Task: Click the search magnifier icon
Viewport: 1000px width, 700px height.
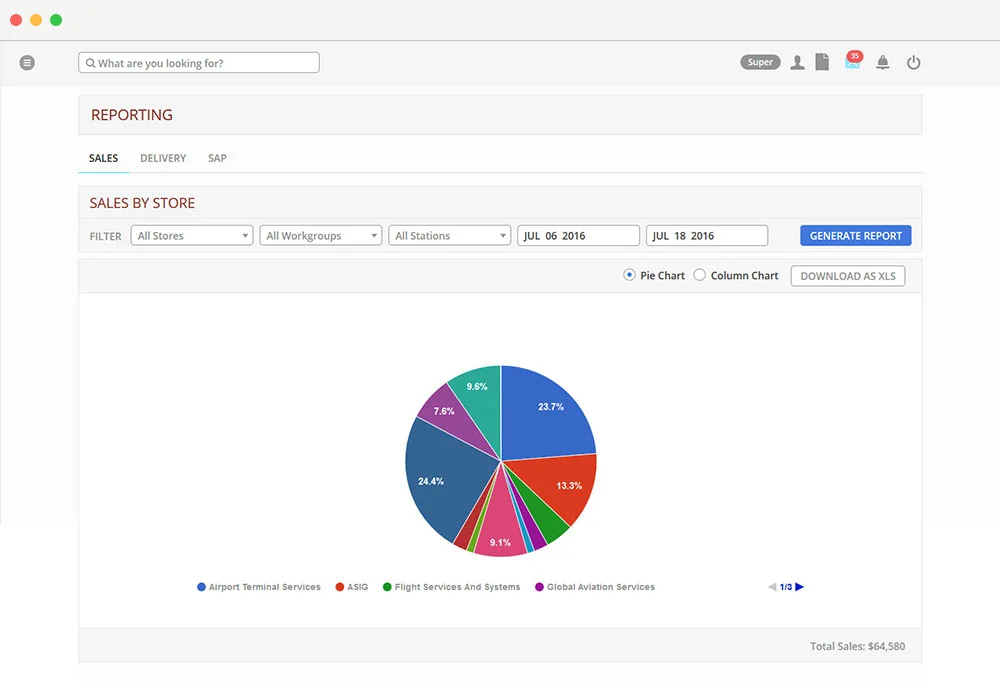Action: pos(90,62)
